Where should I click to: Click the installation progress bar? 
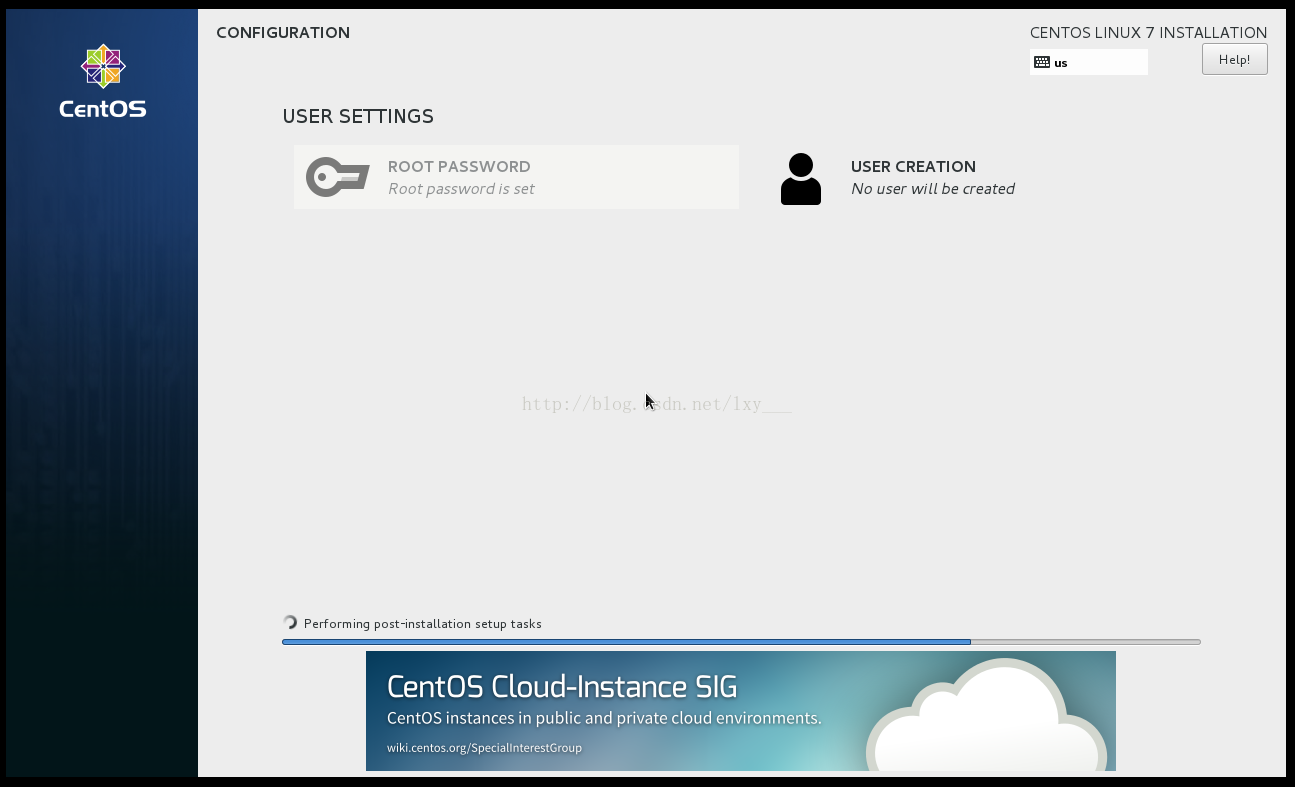pos(741,642)
